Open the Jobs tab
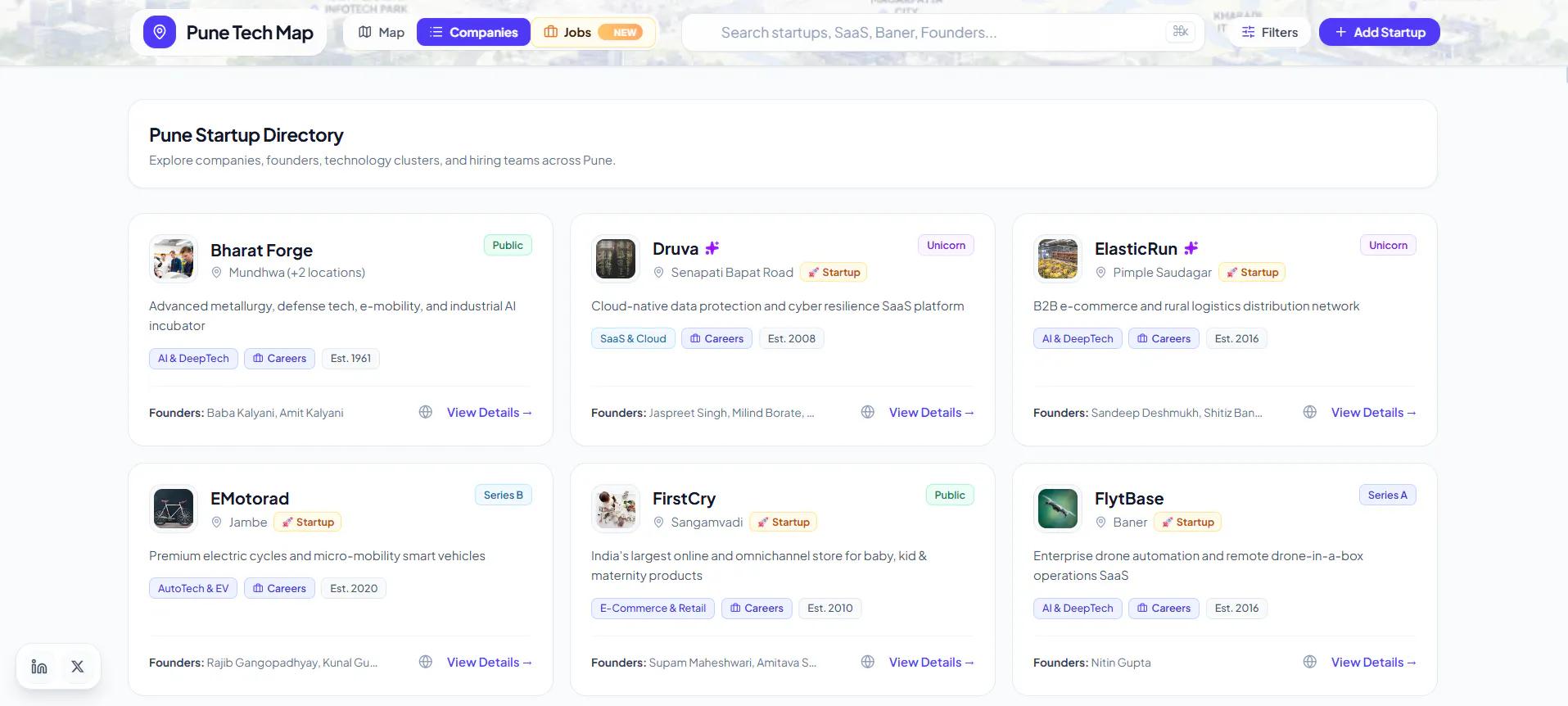Screen dimensions: 1568x706 [594, 32]
